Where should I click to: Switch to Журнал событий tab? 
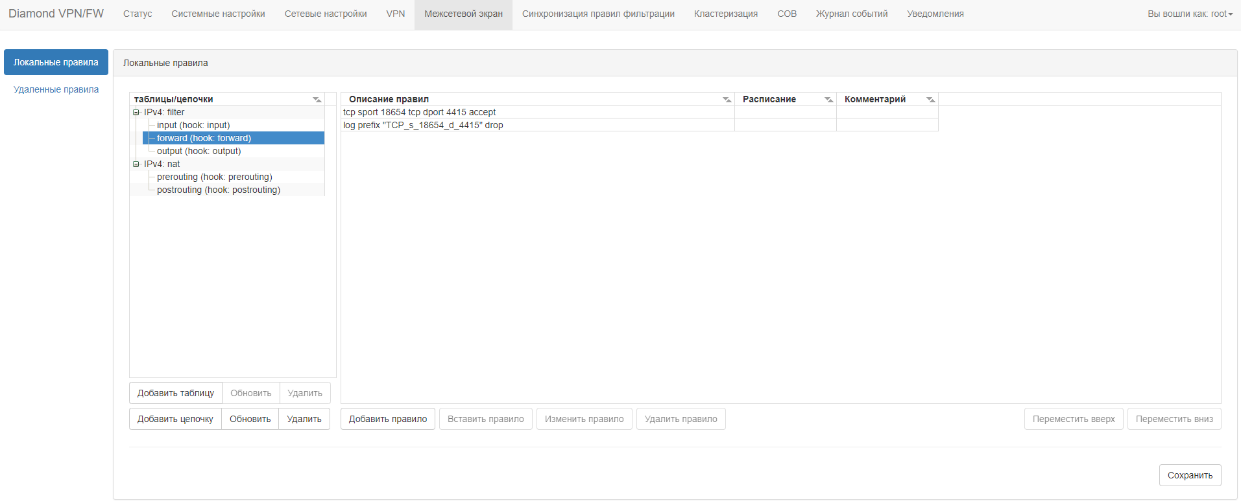pos(851,14)
